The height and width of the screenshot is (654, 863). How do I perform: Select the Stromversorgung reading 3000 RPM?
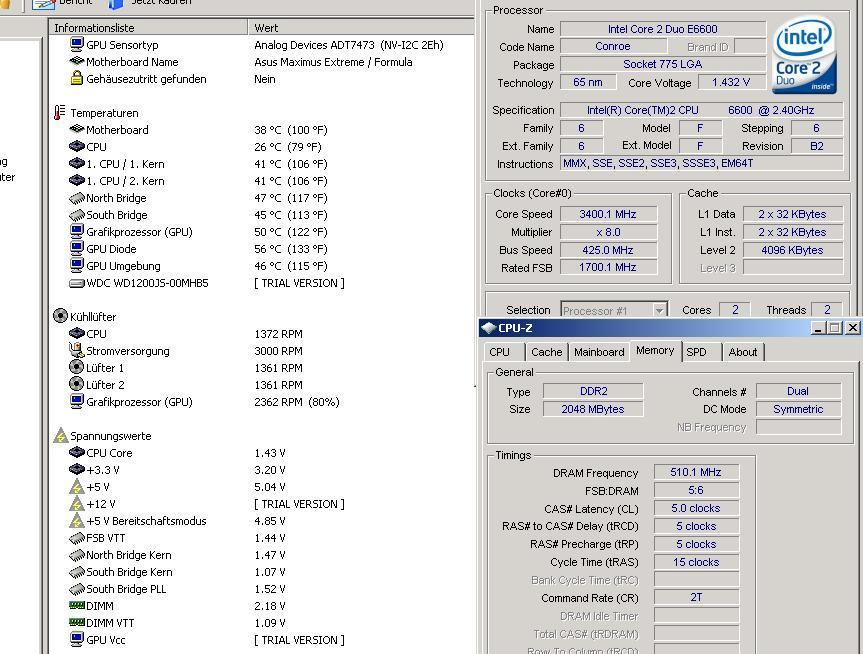point(278,351)
